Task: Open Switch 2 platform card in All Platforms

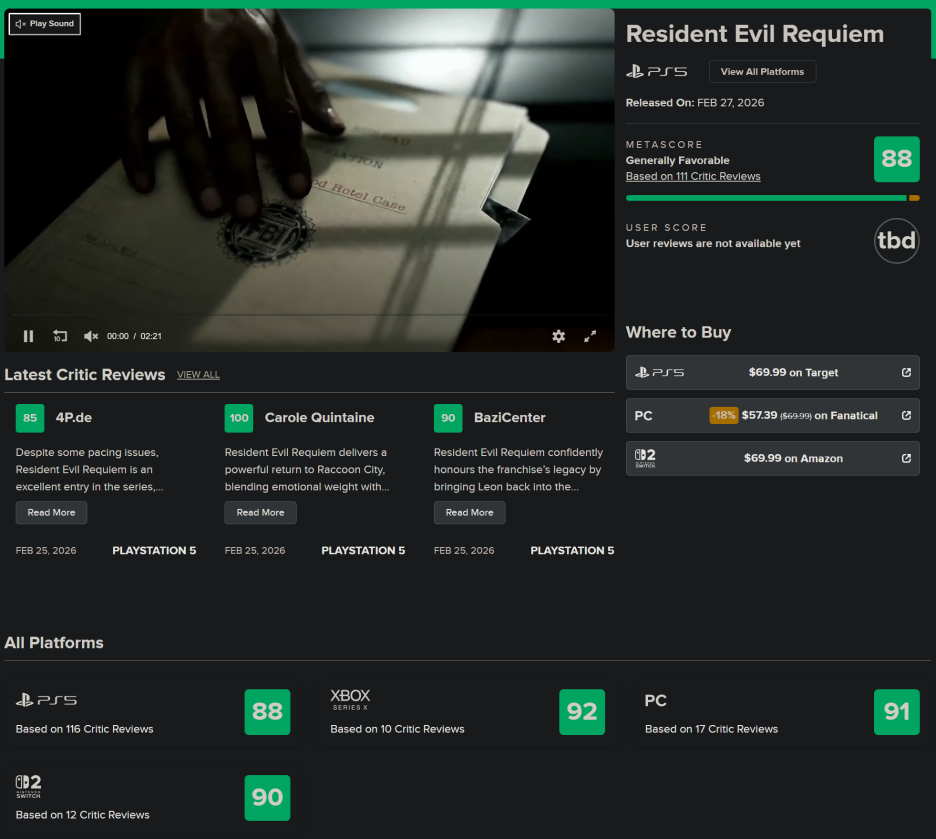Action: [x=153, y=798]
